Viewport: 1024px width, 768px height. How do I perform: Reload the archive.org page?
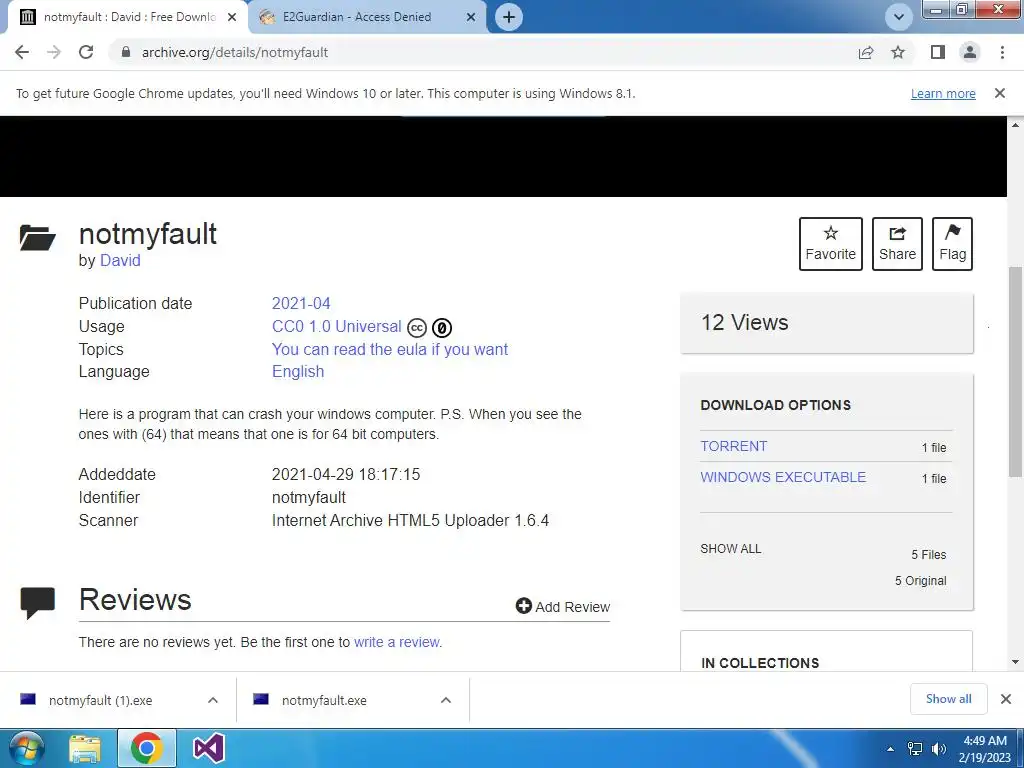coord(86,52)
